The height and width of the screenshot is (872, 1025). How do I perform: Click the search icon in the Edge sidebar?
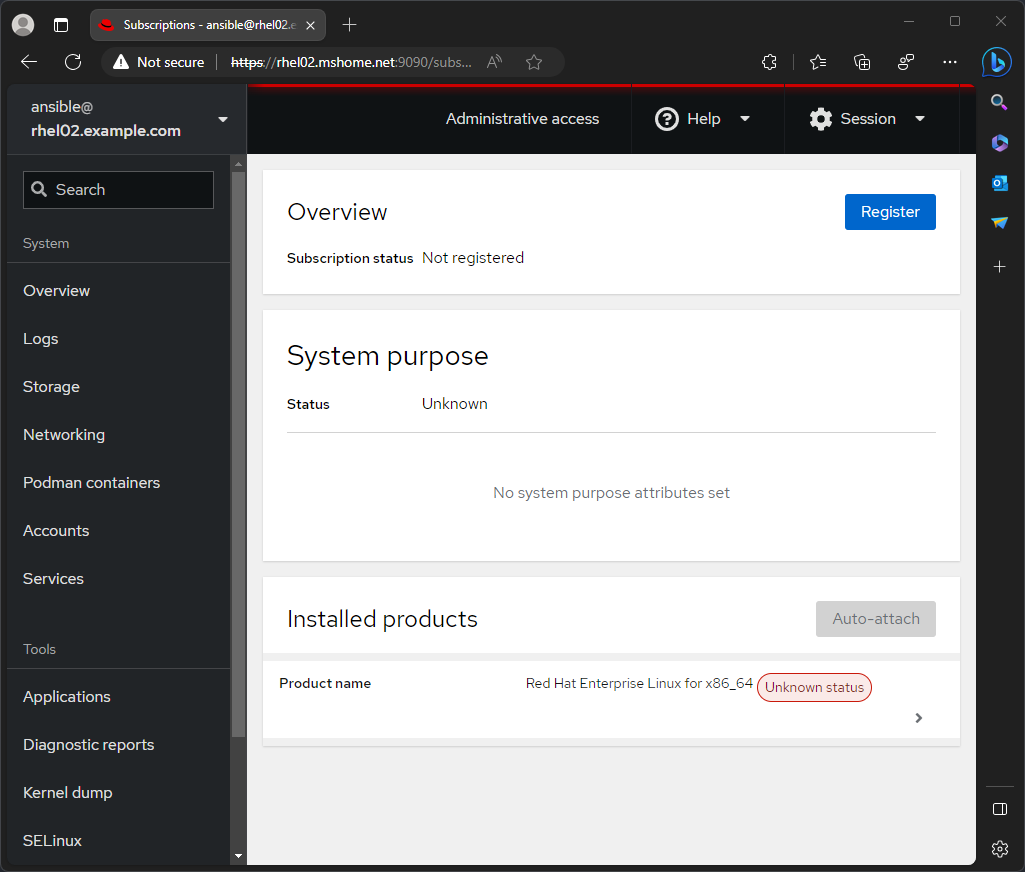tap(999, 102)
